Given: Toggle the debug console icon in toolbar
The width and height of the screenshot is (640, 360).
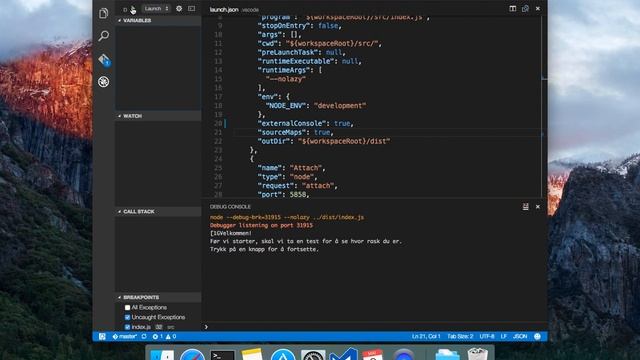Looking at the screenshot, I should coord(191,9).
